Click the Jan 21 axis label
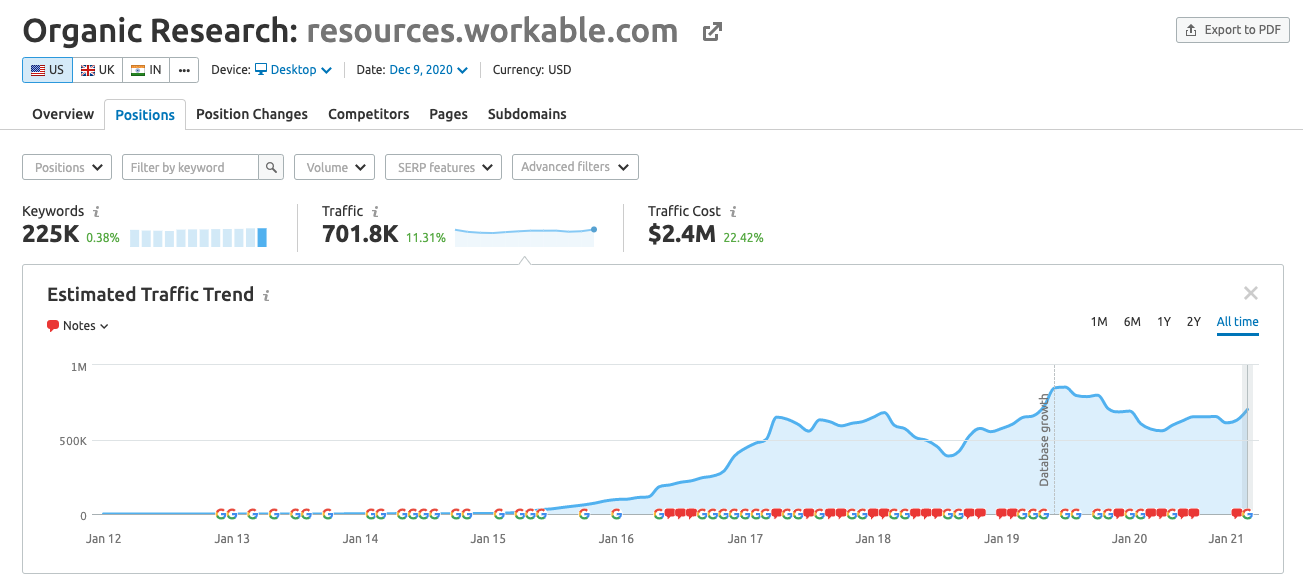 [x=1226, y=538]
